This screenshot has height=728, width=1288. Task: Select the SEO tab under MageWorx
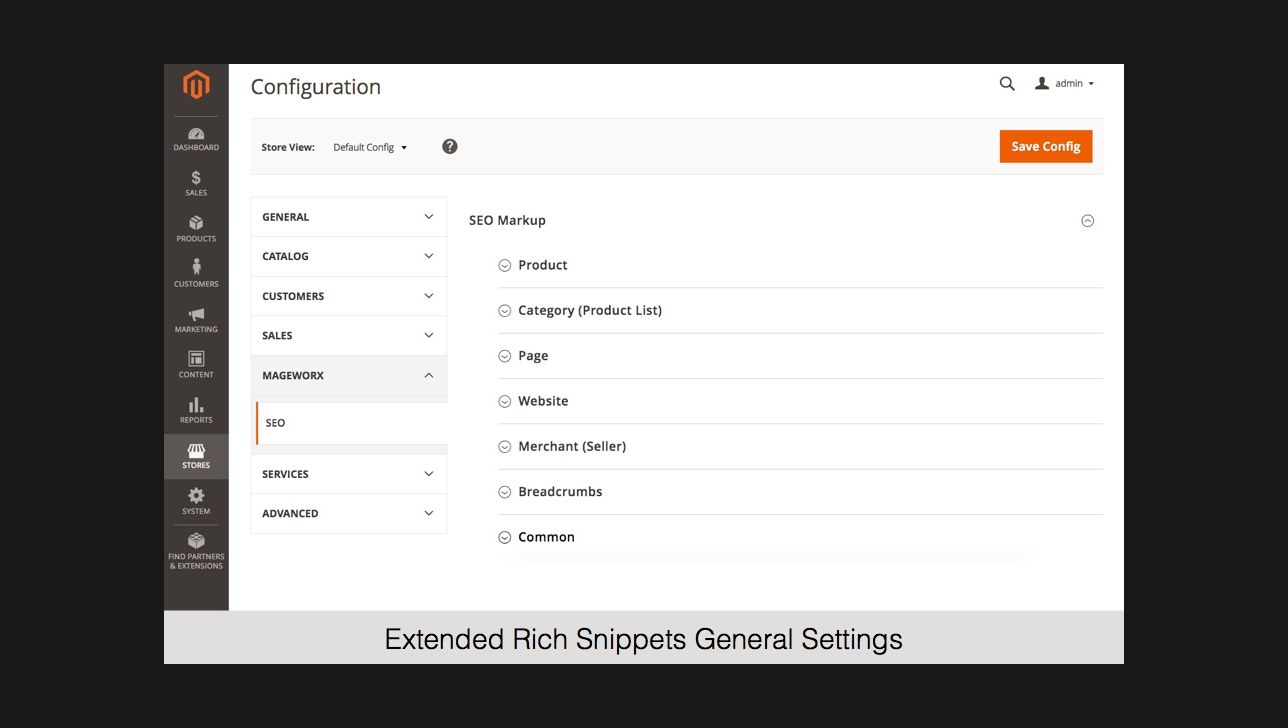coord(276,423)
